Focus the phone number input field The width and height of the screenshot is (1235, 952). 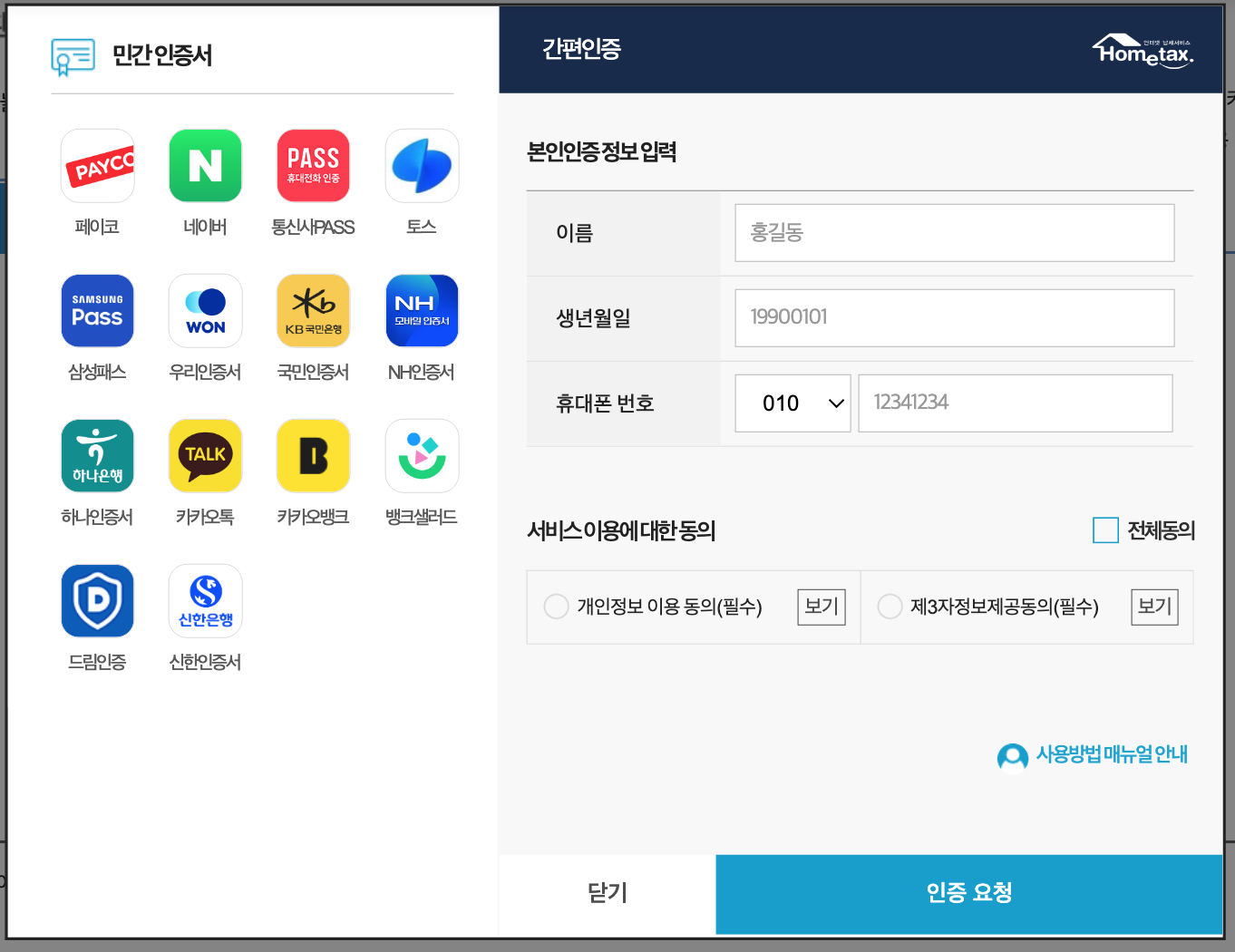1016,403
